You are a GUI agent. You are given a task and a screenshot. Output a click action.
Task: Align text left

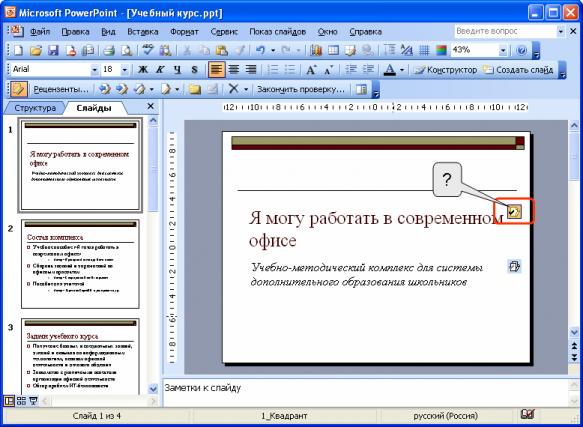pos(216,70)
